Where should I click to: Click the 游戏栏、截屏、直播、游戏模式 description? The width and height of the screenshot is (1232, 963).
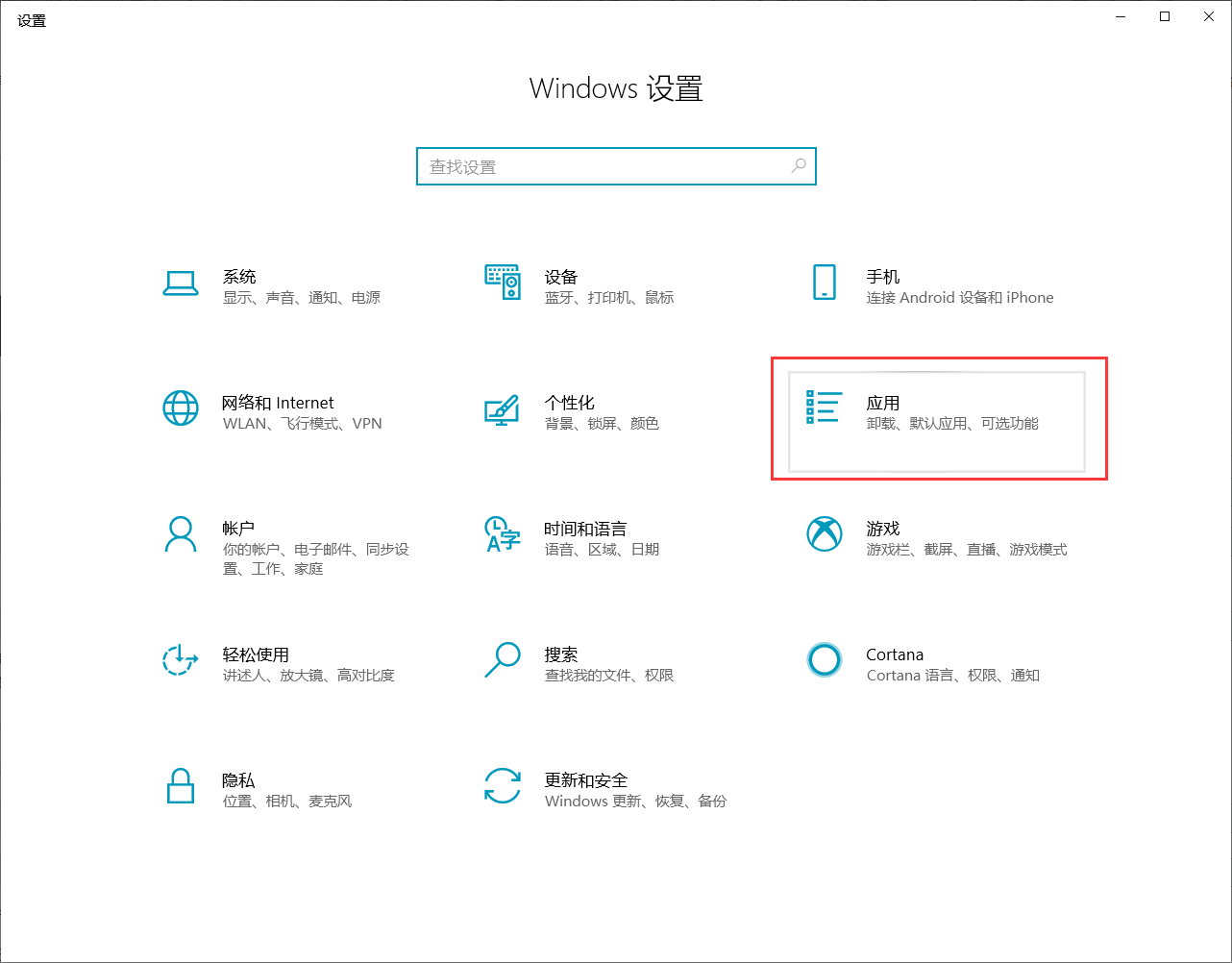967,550
